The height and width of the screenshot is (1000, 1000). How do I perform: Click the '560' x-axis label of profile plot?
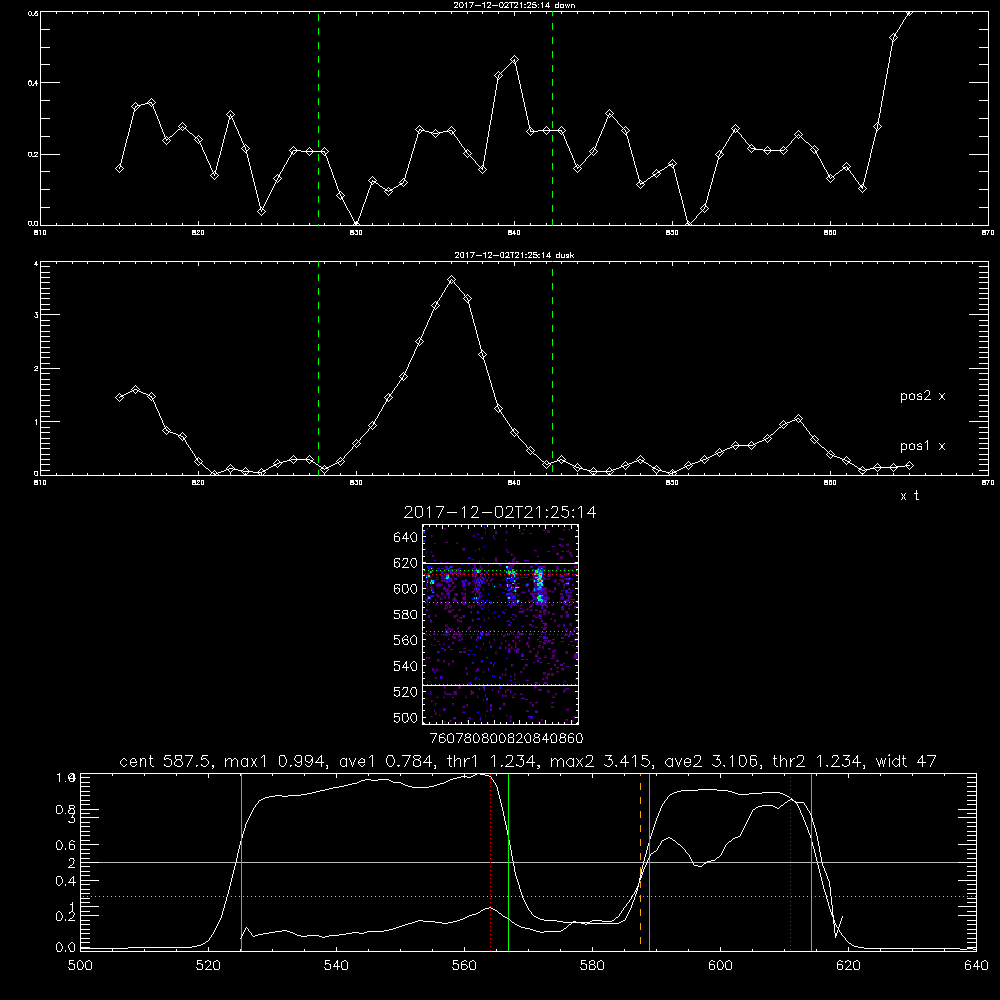coord(464,966)
